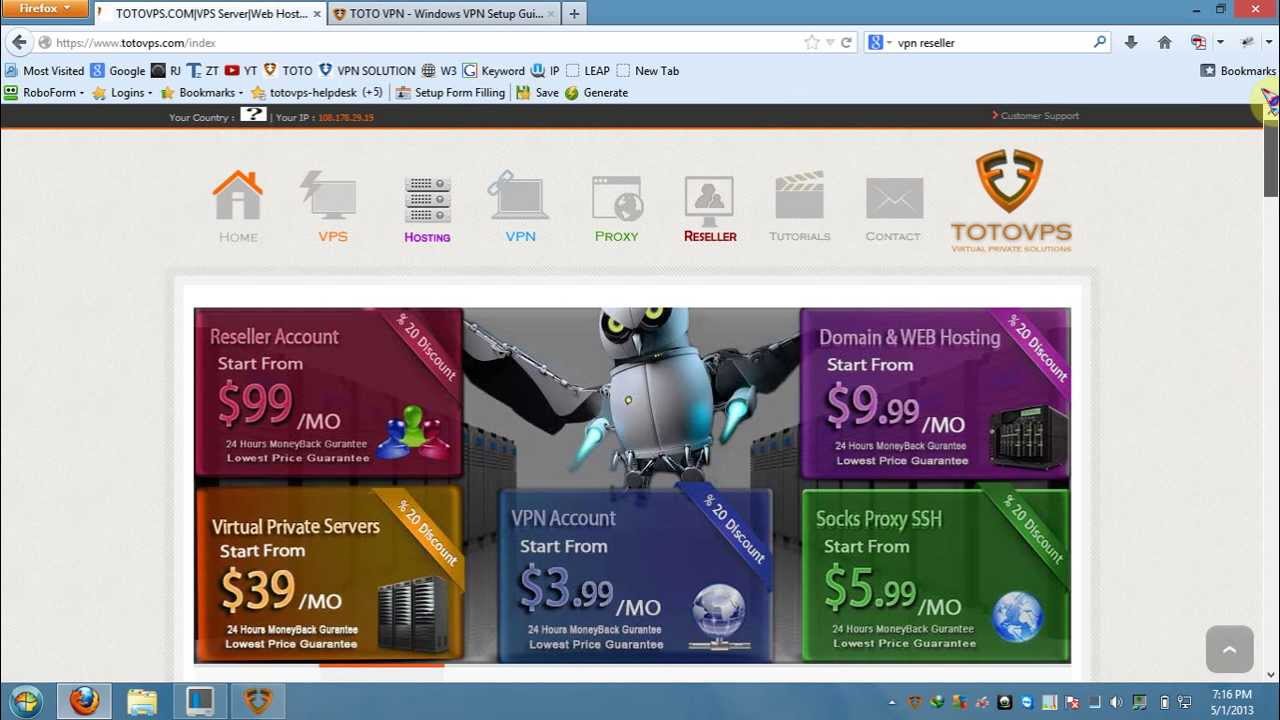The height and width of the screenshot is (720, 1280).
Task: Show hidden system tray icons
Action: pos(892,703)
